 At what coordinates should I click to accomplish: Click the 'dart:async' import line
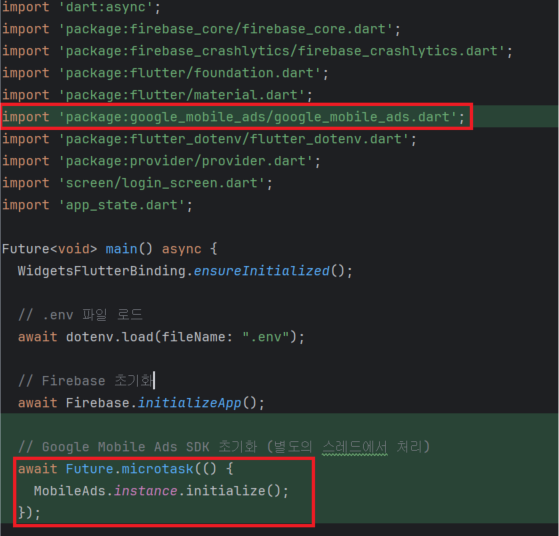[81, 7]
